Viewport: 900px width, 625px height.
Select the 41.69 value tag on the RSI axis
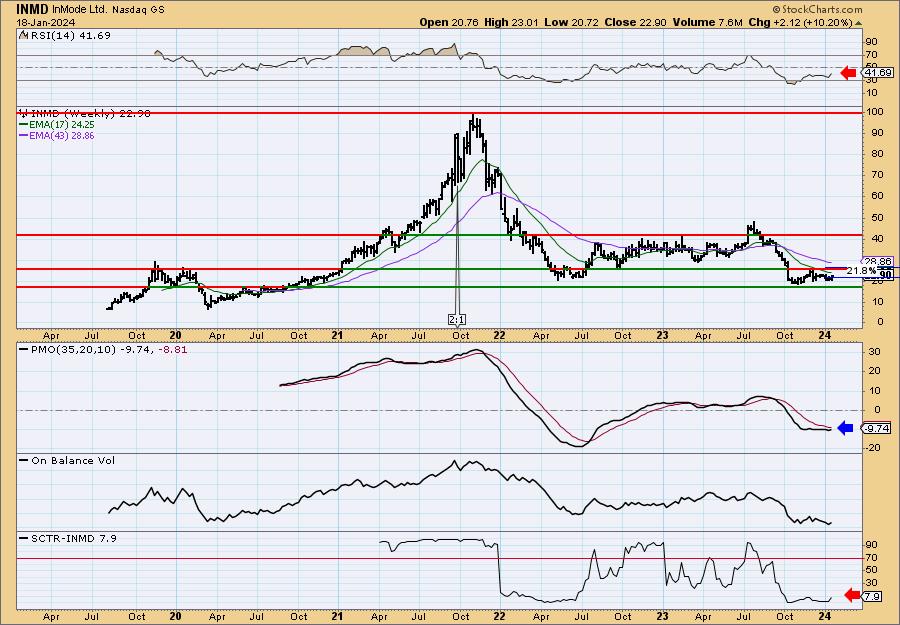tap(878, 73)
